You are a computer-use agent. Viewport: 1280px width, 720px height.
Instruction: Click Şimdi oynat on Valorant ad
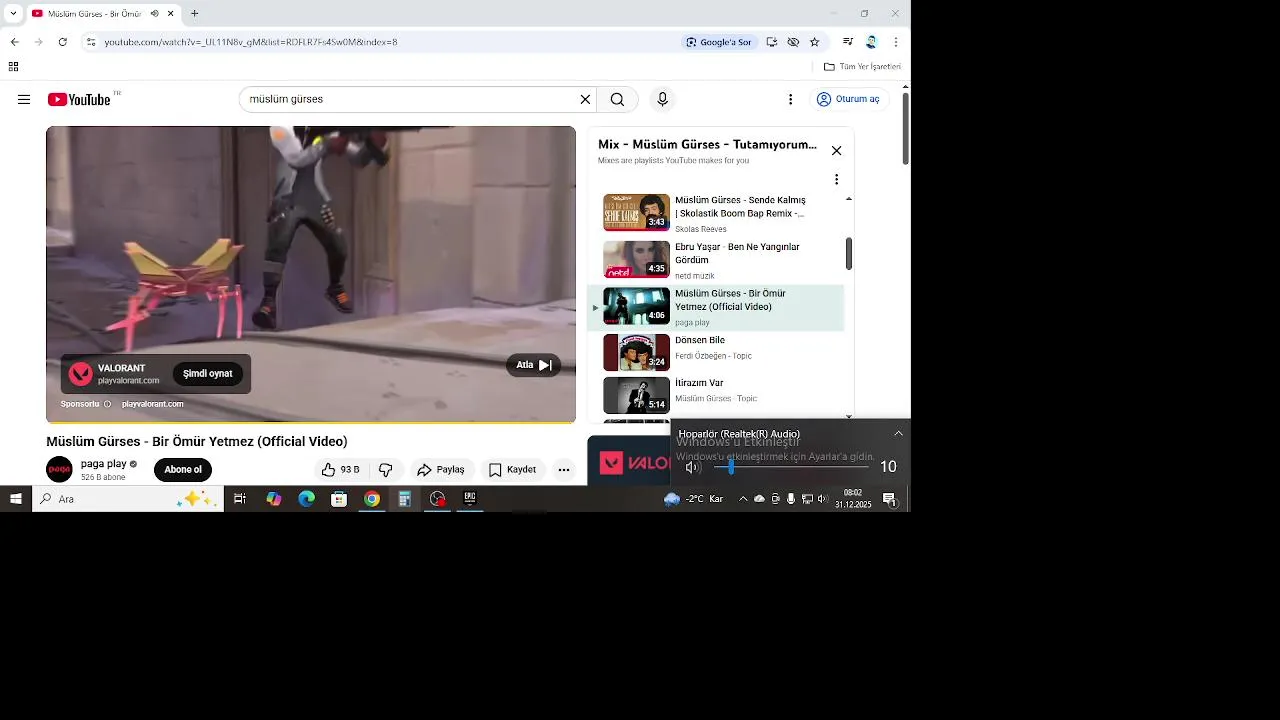pos(208,374)
